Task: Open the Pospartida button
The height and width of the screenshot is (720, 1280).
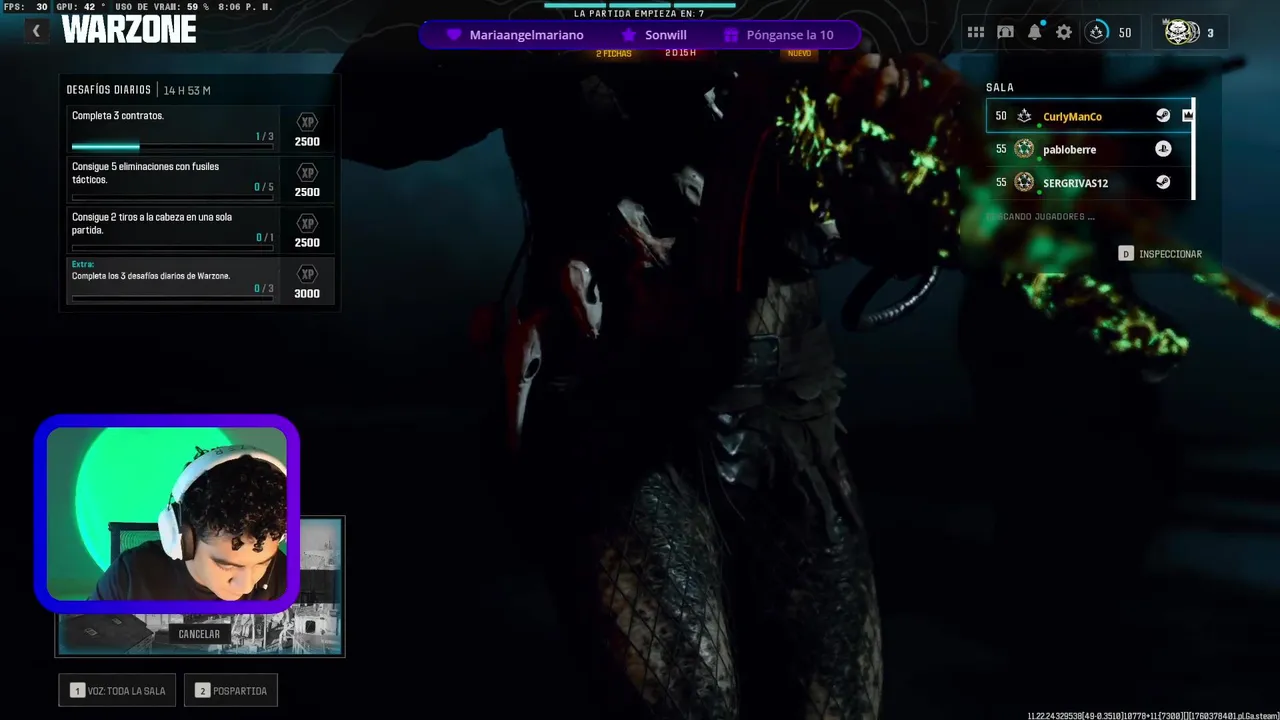Action: [x=231, y=690]
